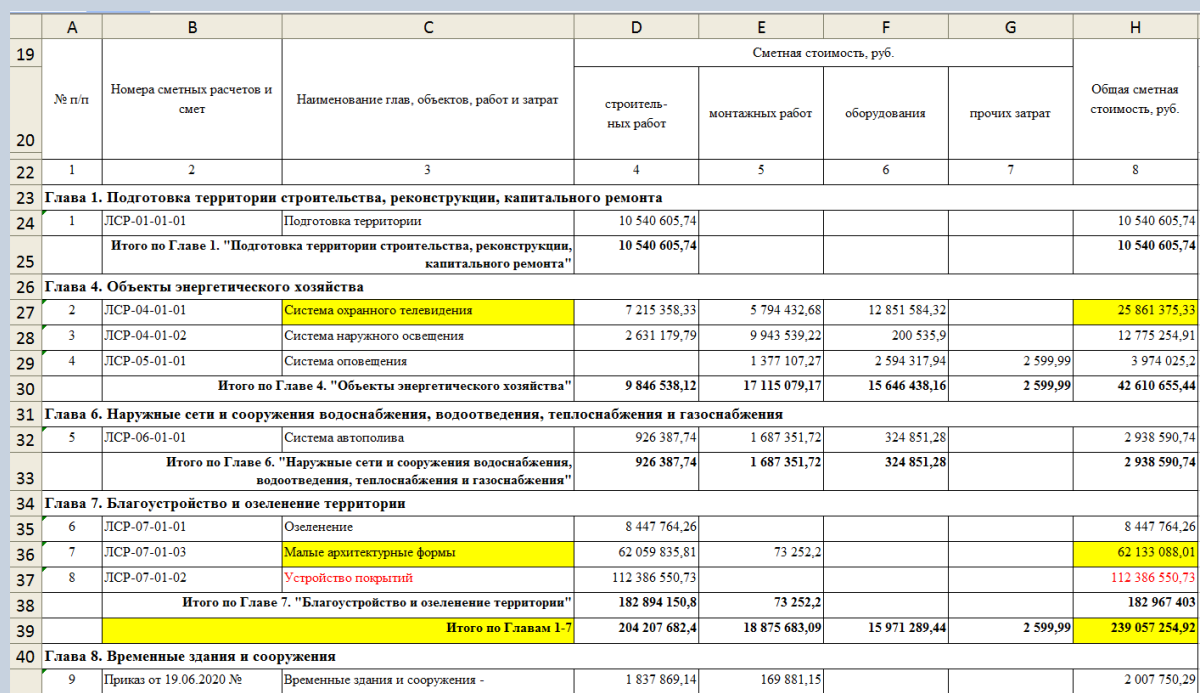This screenshot has width=1200, height=693.
Task: Select column D header
Action: coord(636,27)
